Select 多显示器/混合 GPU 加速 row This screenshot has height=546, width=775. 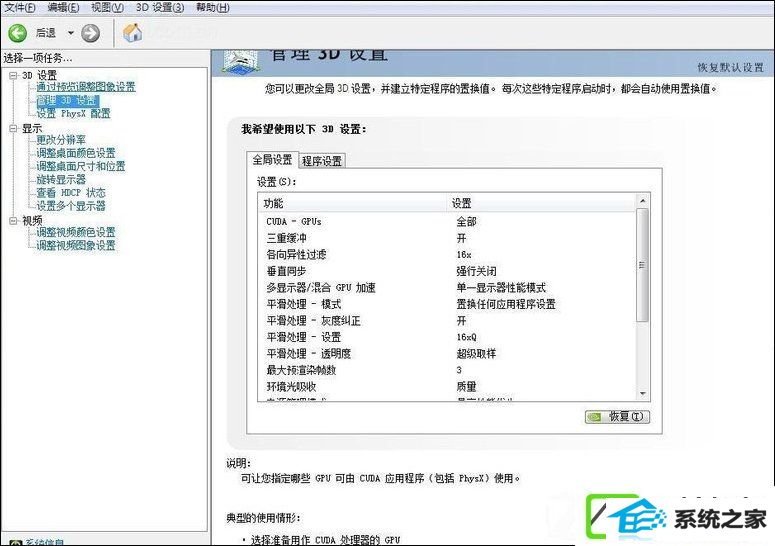447,288
